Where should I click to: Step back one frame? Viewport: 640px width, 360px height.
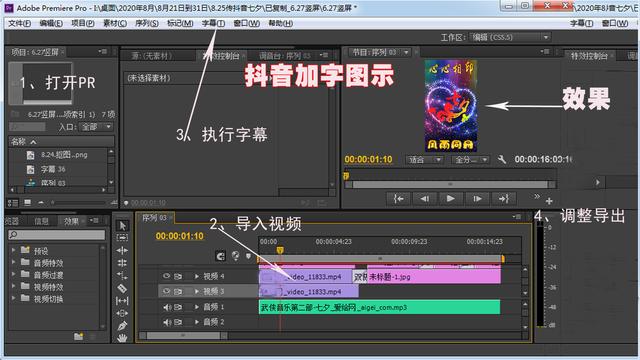(424, 199)
